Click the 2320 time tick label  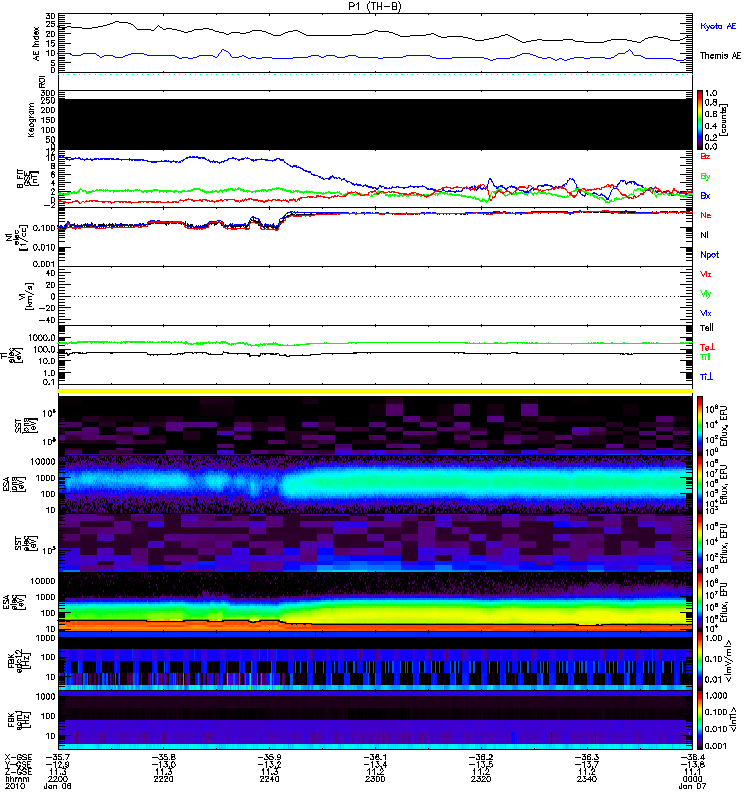click(x=481, y=779)
